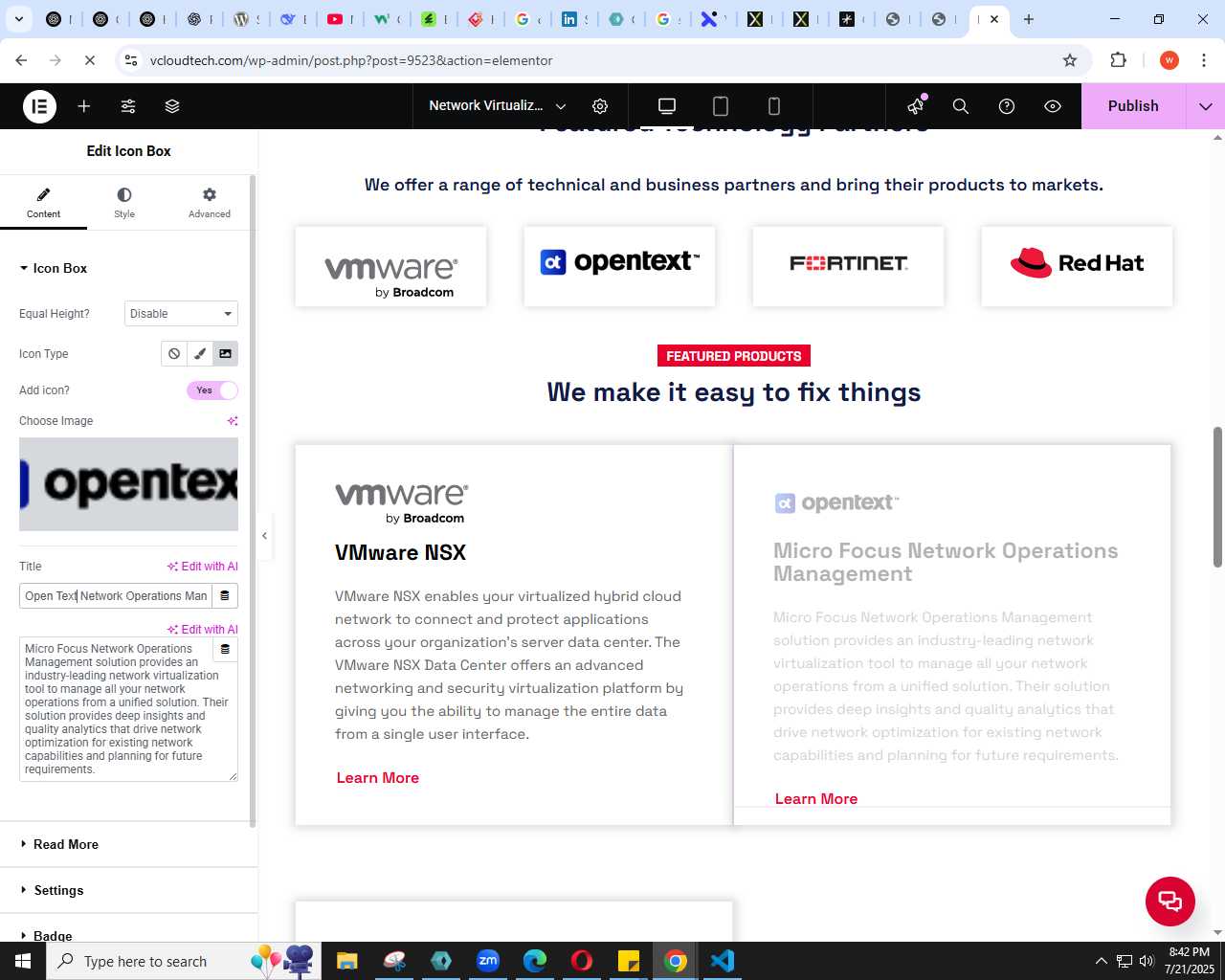Open Visual Studio Code from taskbar
Image resolution: width=1225 pixels, height=980 pixels.
723,961
